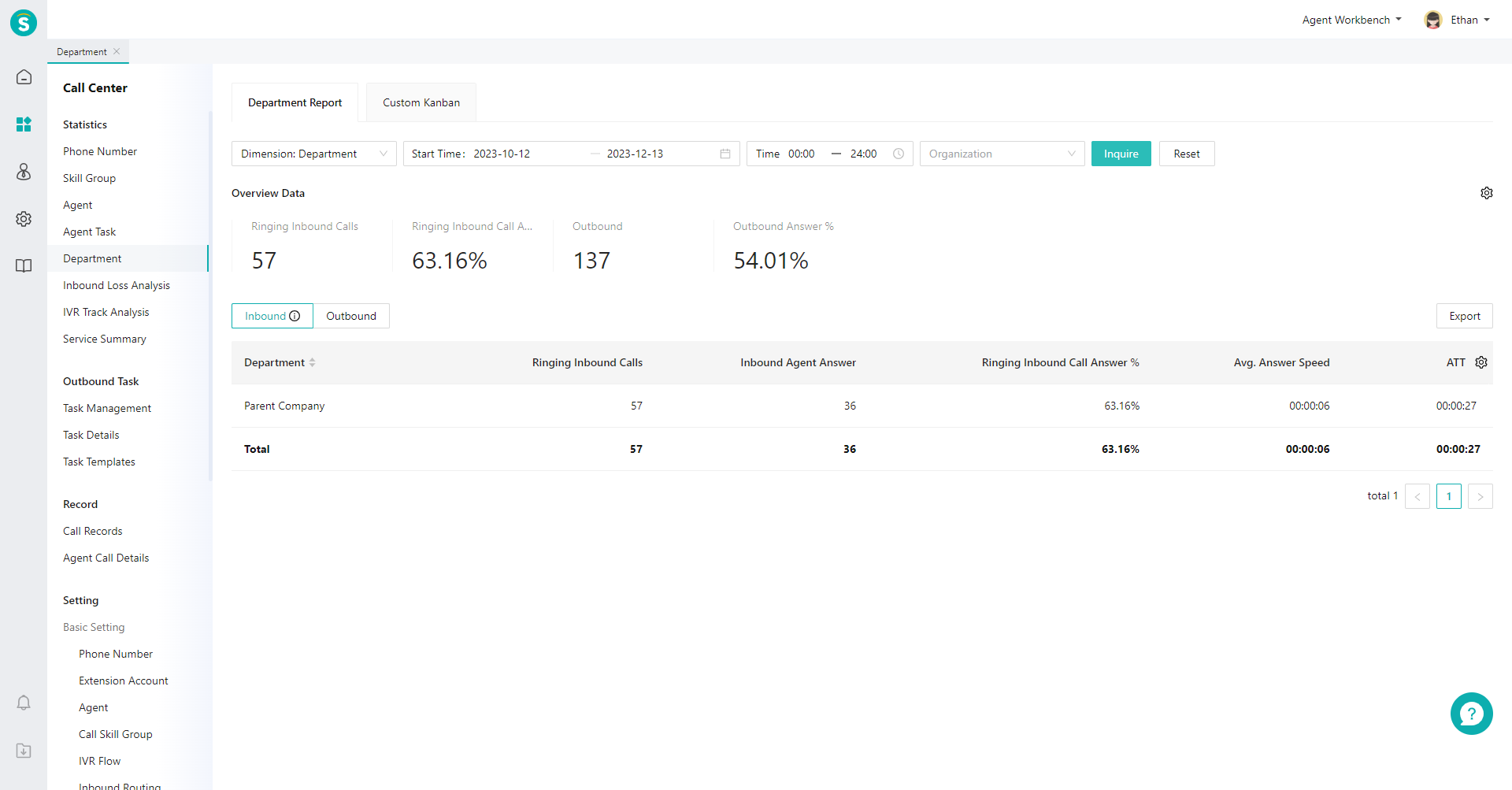Open Call Skill Group setting
Screen dimensions: 1512x790
[116, 734]
